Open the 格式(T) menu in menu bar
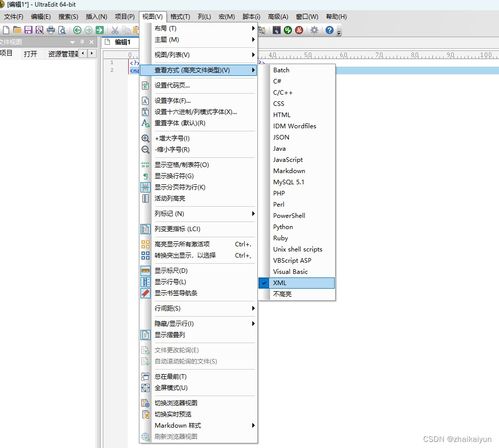Viewport: 499px width, 448px height. (x=180, y=16)
